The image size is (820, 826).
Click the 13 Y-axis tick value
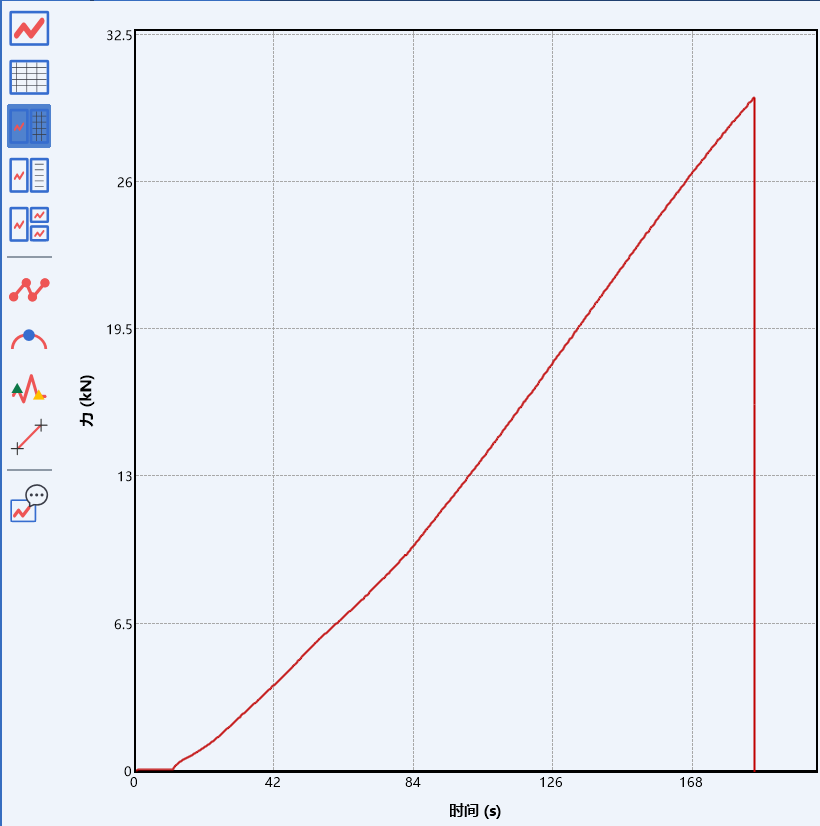tap(125, 476)
